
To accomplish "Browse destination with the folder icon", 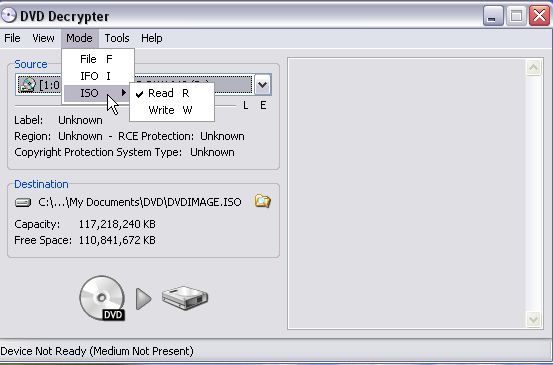I will point(262,201).
